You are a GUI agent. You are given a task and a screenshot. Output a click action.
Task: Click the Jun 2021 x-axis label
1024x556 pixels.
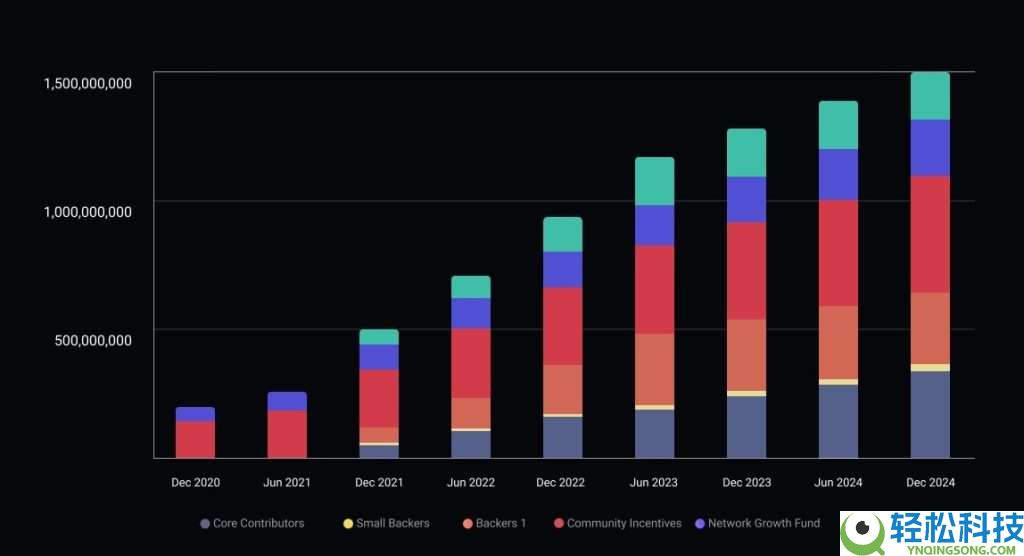point(287,483)
